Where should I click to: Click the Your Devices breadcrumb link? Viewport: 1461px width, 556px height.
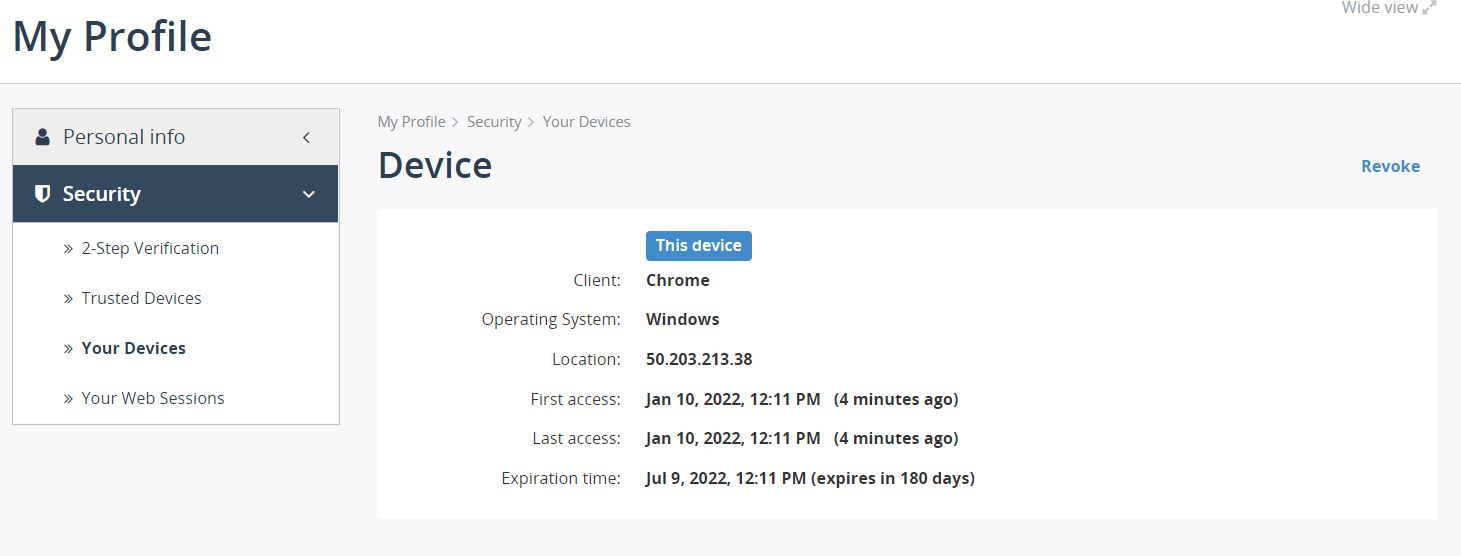tap(587, 122)
